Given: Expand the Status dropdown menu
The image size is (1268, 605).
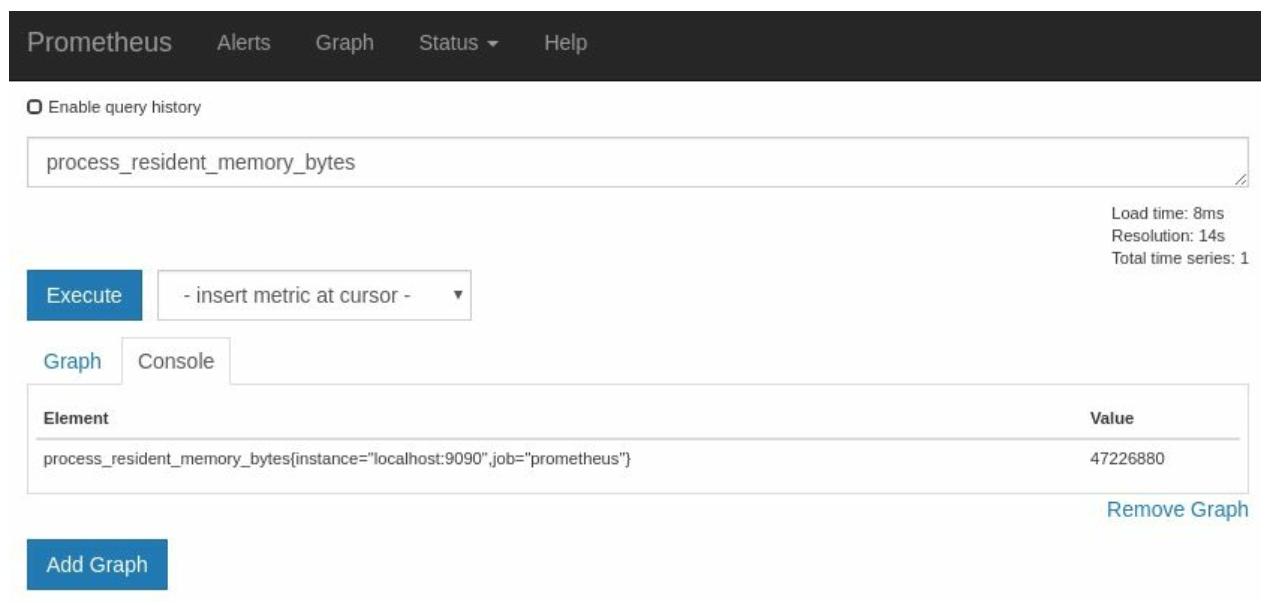Looking at the screenshot, I should (459, 43).
